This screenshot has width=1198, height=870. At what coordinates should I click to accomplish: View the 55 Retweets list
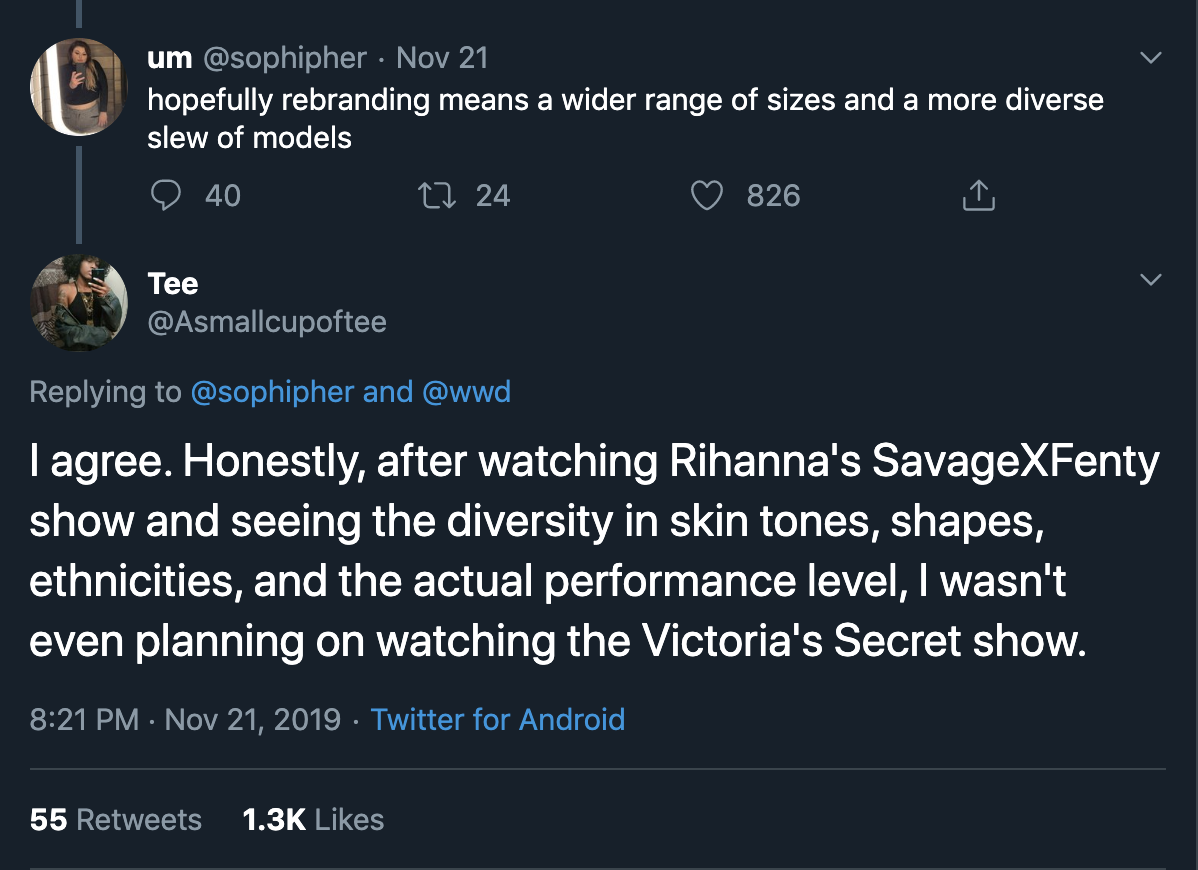coord(116,820)
